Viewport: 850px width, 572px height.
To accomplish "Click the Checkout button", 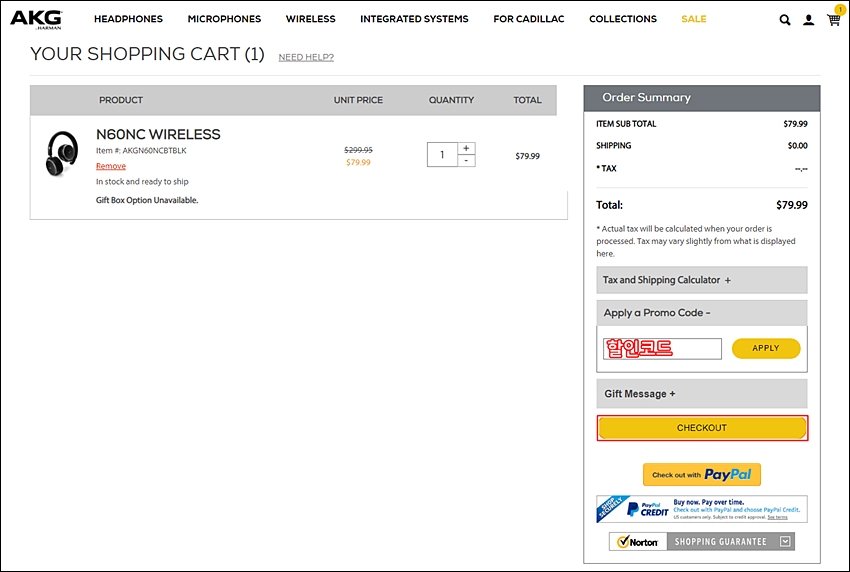I will 702,428.
